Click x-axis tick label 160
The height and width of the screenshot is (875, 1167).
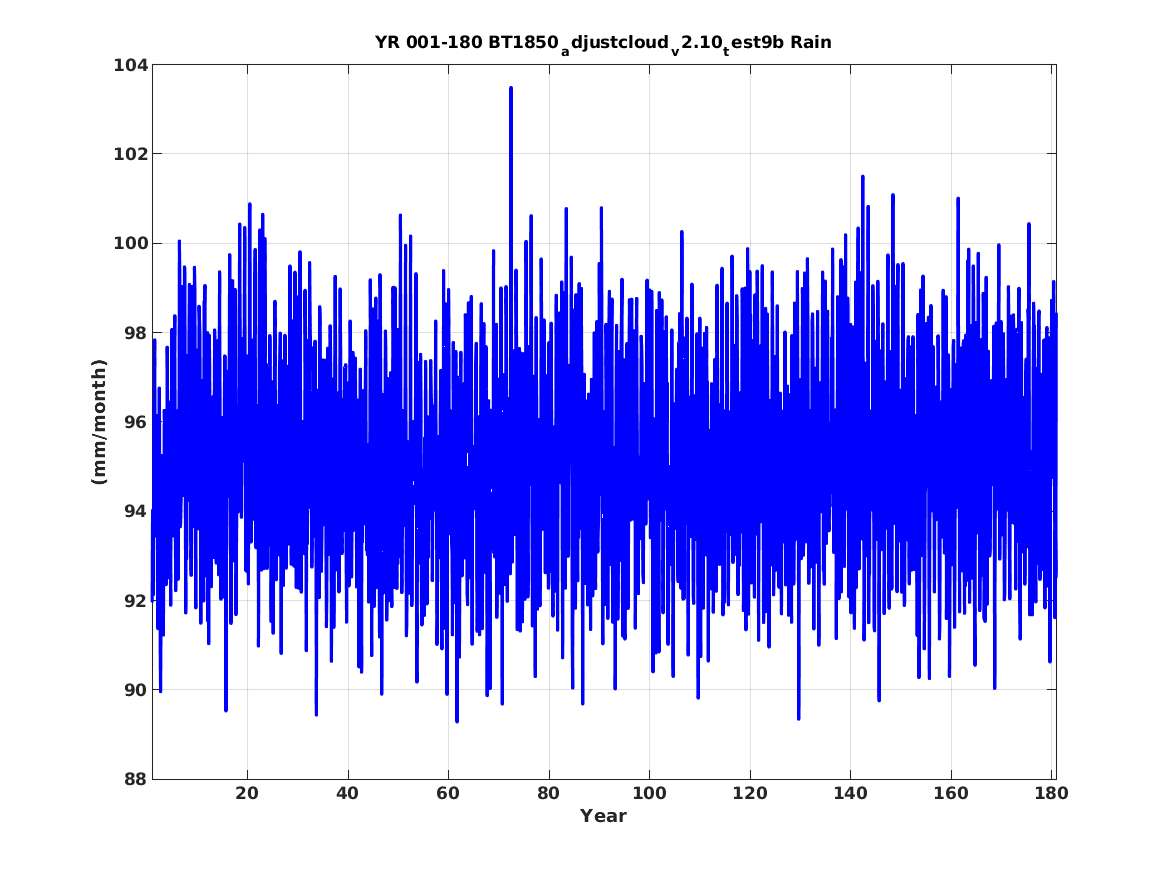pos(950,793)
